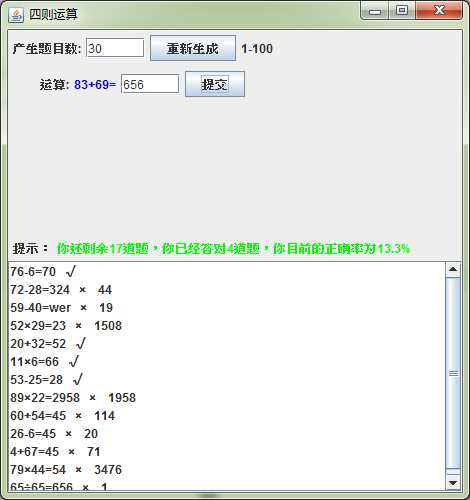
Task: Click the 提示 label
Action: click(x=31, y=249)
